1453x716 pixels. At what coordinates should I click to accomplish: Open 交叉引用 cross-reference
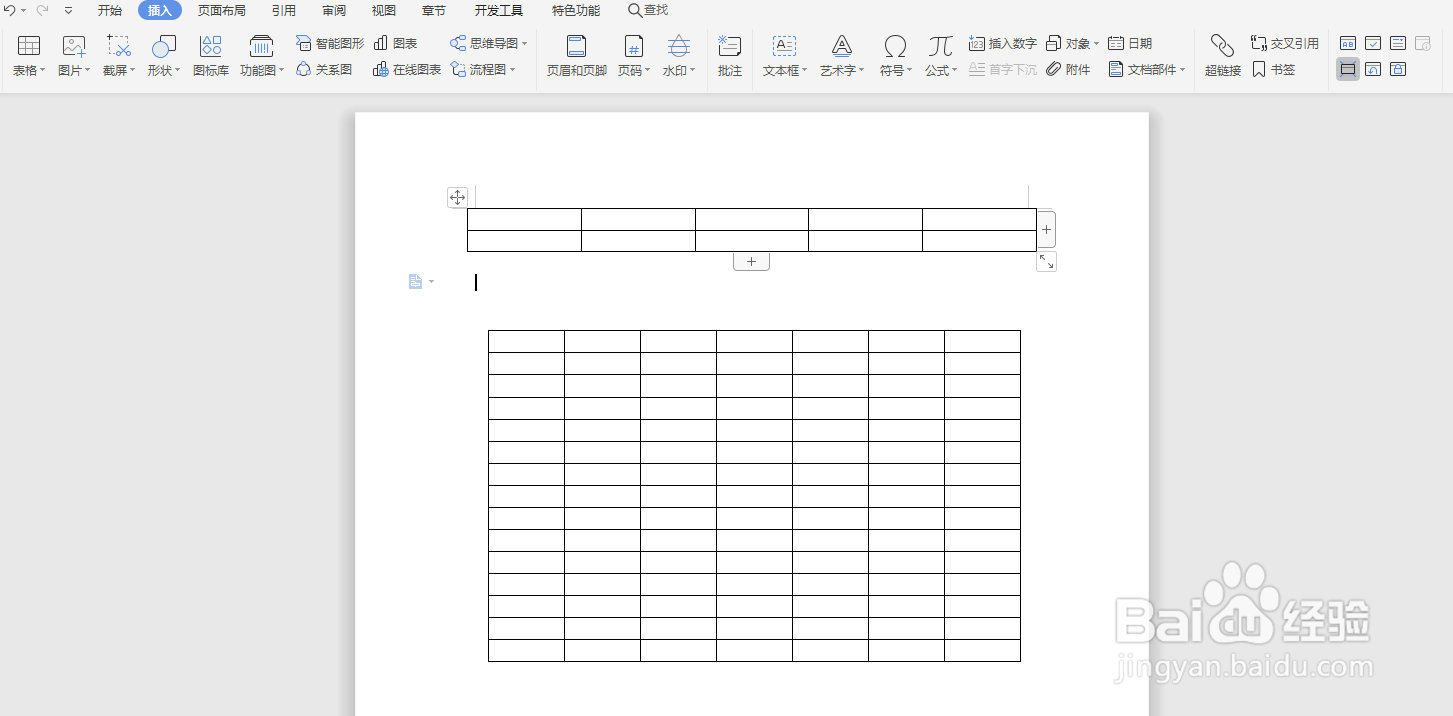pos(1285,44)
